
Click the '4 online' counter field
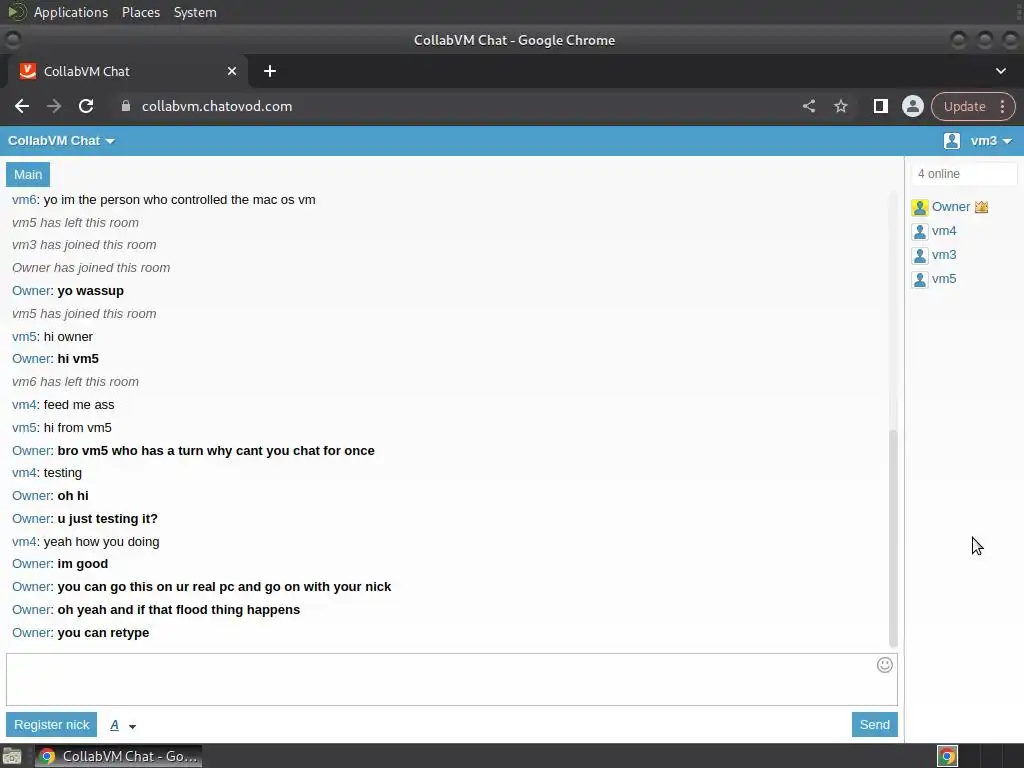[964, 174]
